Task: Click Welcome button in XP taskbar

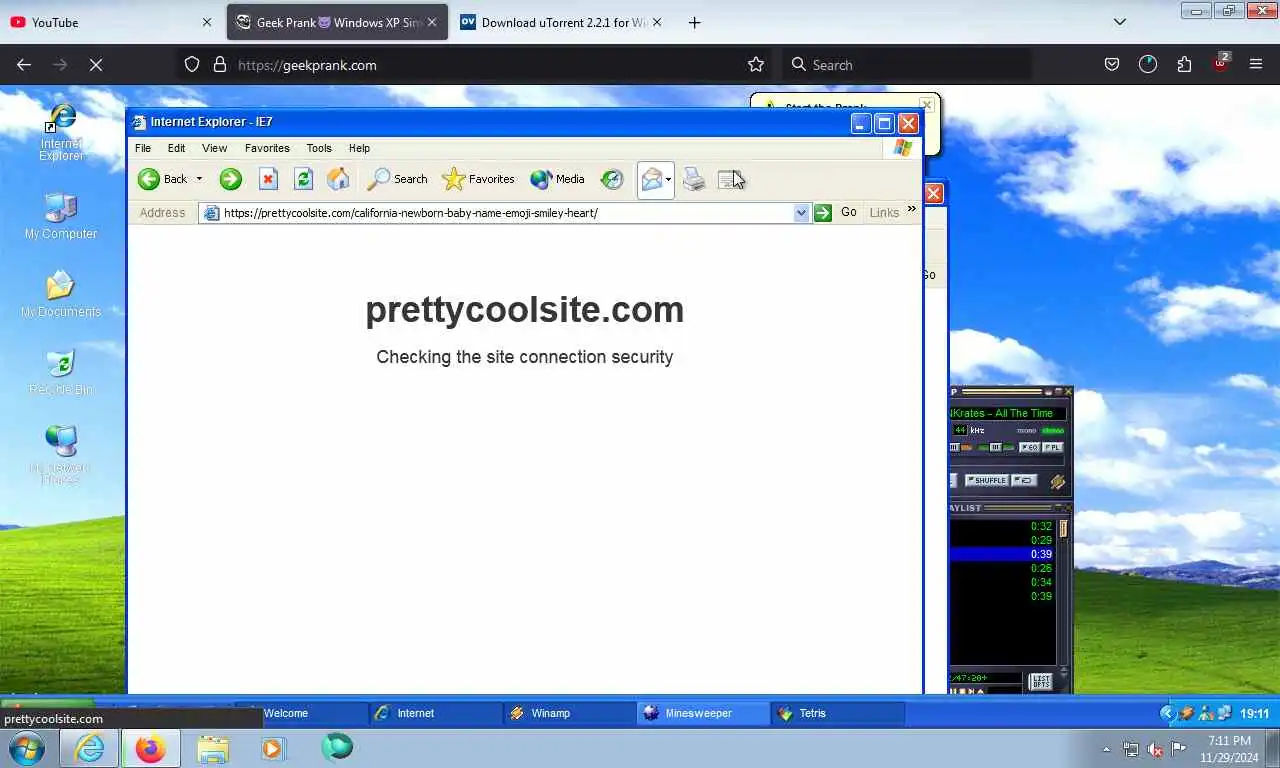Action: [301, 713]
